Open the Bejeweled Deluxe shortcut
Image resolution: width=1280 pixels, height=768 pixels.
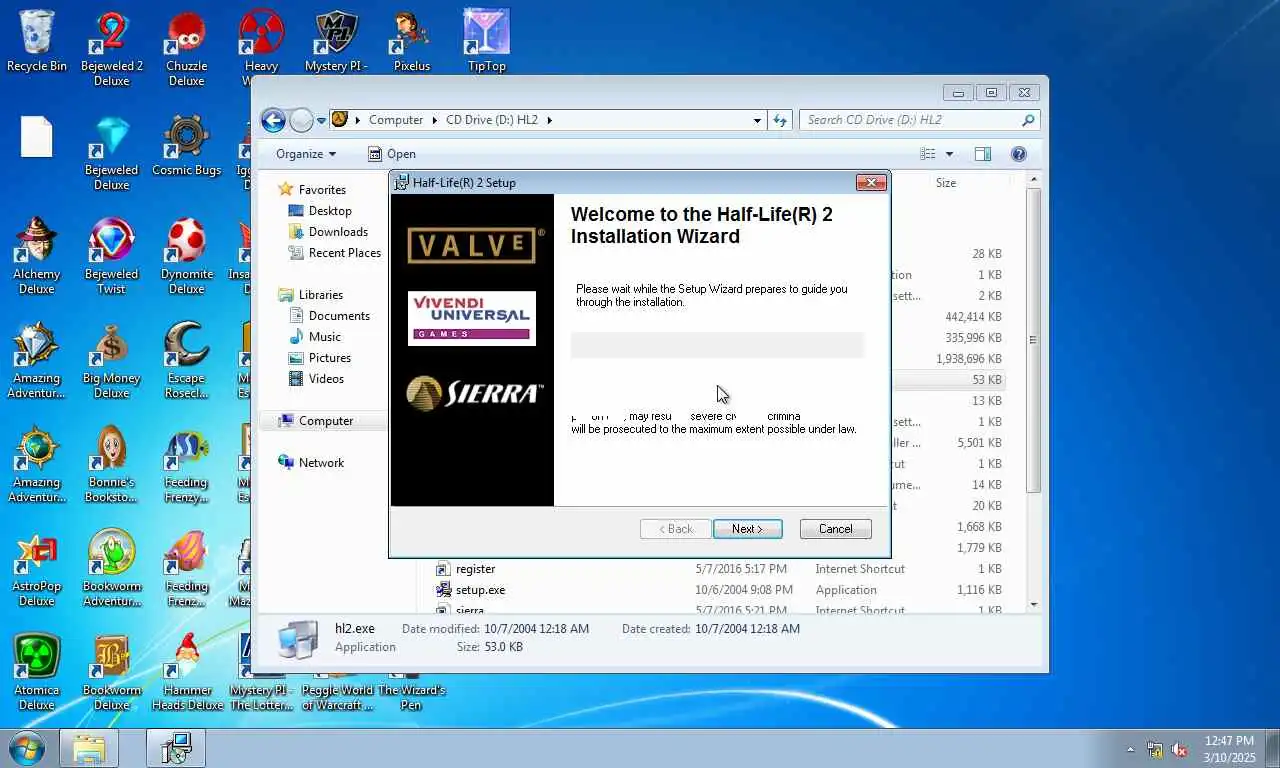(x=112, y=152)
